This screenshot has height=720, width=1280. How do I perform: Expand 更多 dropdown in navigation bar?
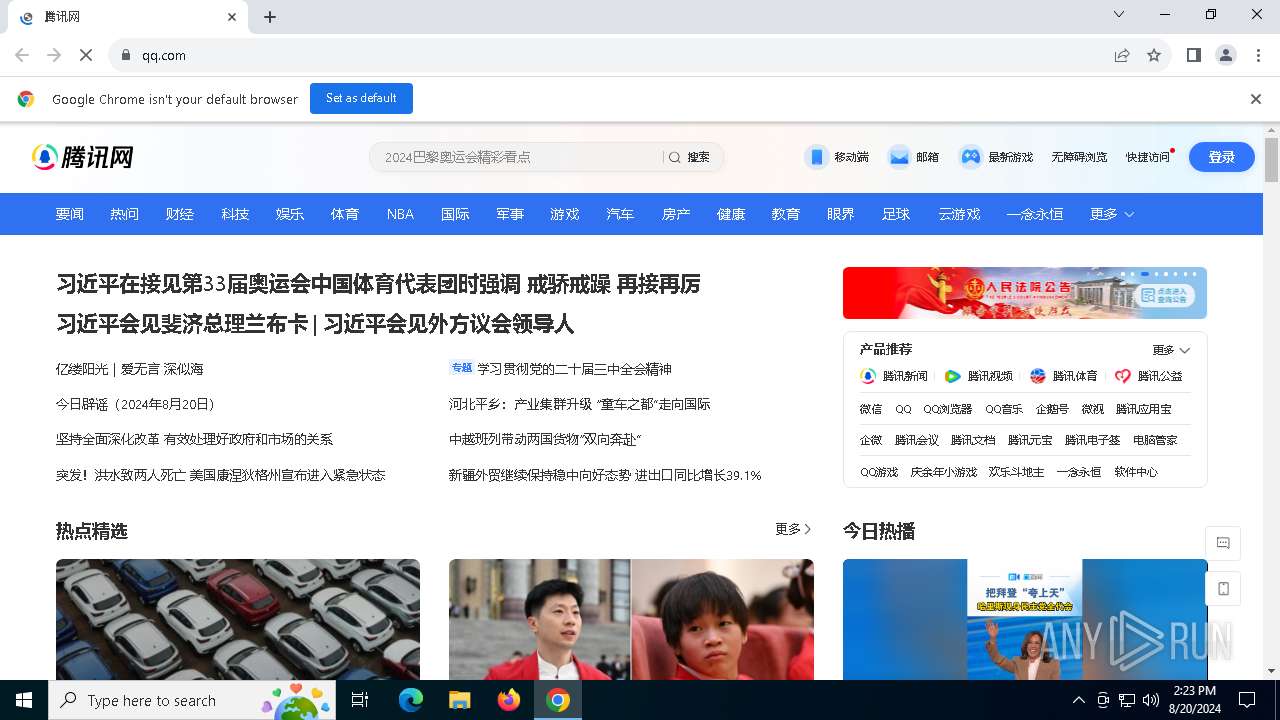[1112, 214]
